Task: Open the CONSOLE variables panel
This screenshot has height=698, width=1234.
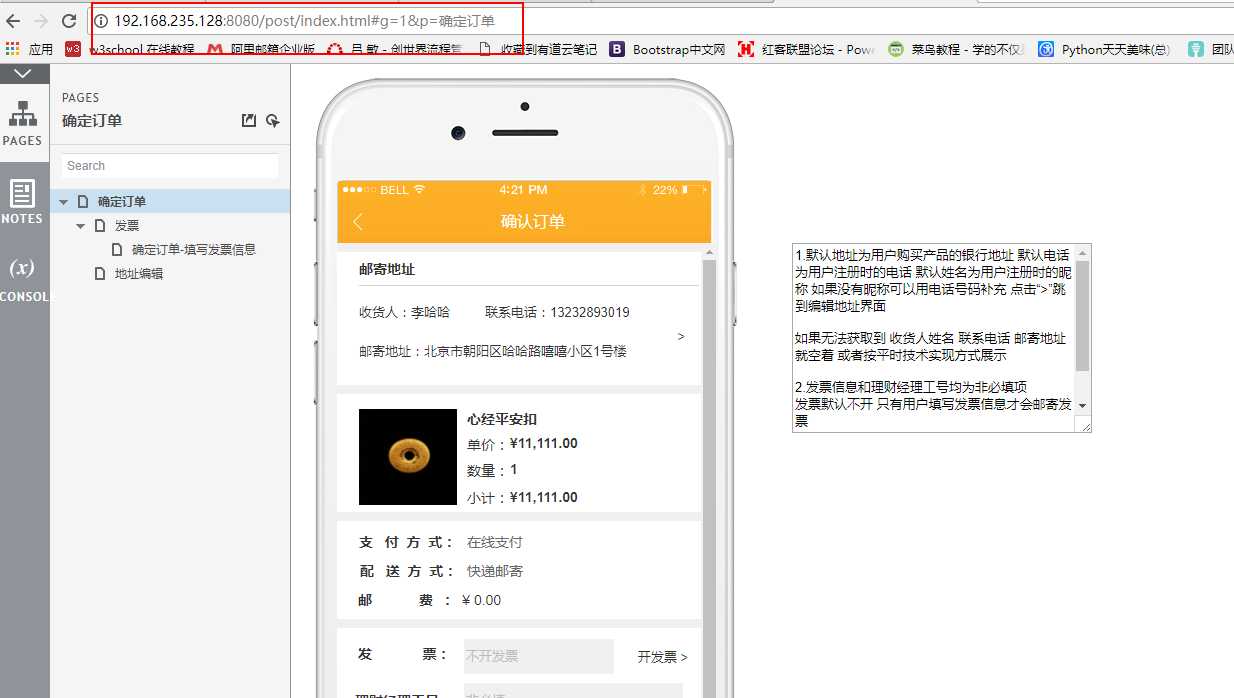Action: tap(23, 279)
